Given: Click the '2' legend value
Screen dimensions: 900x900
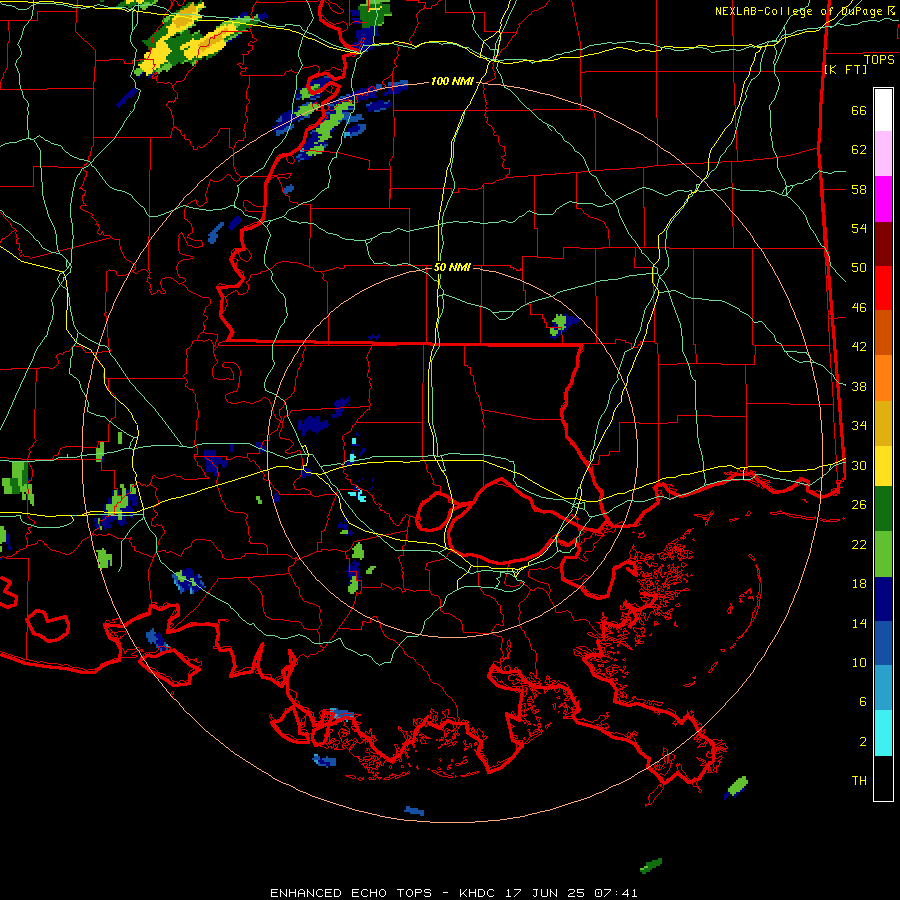Looking at the screenshot, I should pyautogui.click(x=863, y=741).
